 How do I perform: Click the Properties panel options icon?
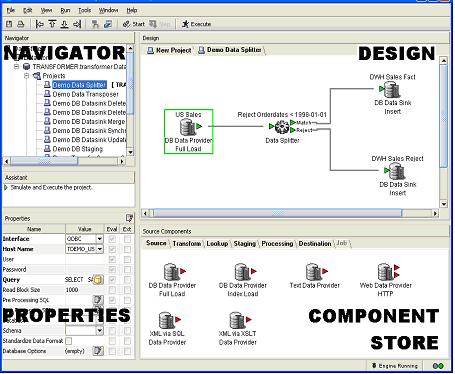pyautogui.click(x=129, y=218)
